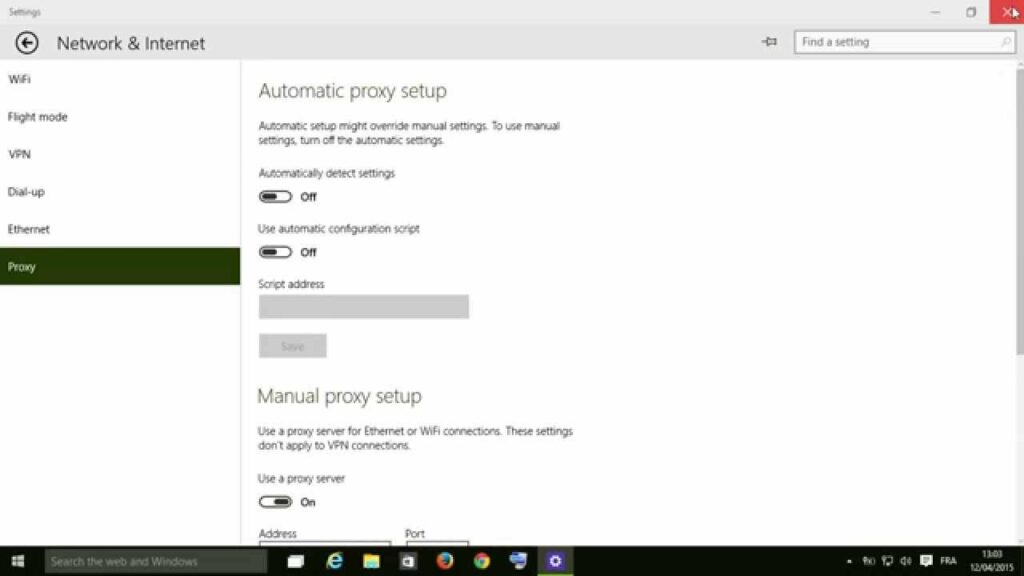Open the Action Center in the system tray
The height and width of the screenshot is (576, 1024).
pos(926,561)
